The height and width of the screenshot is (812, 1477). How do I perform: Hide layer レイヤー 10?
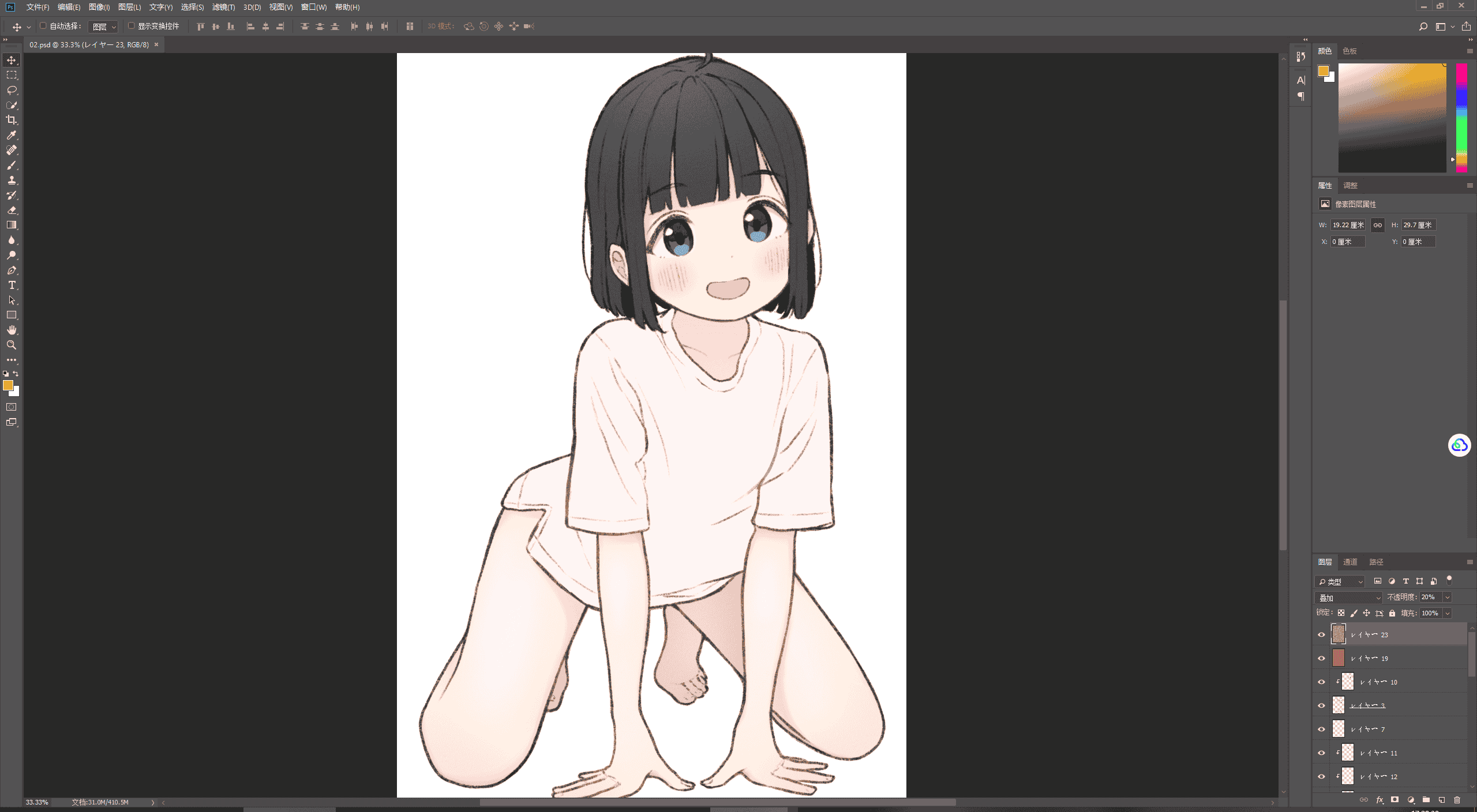(1321, 682)
